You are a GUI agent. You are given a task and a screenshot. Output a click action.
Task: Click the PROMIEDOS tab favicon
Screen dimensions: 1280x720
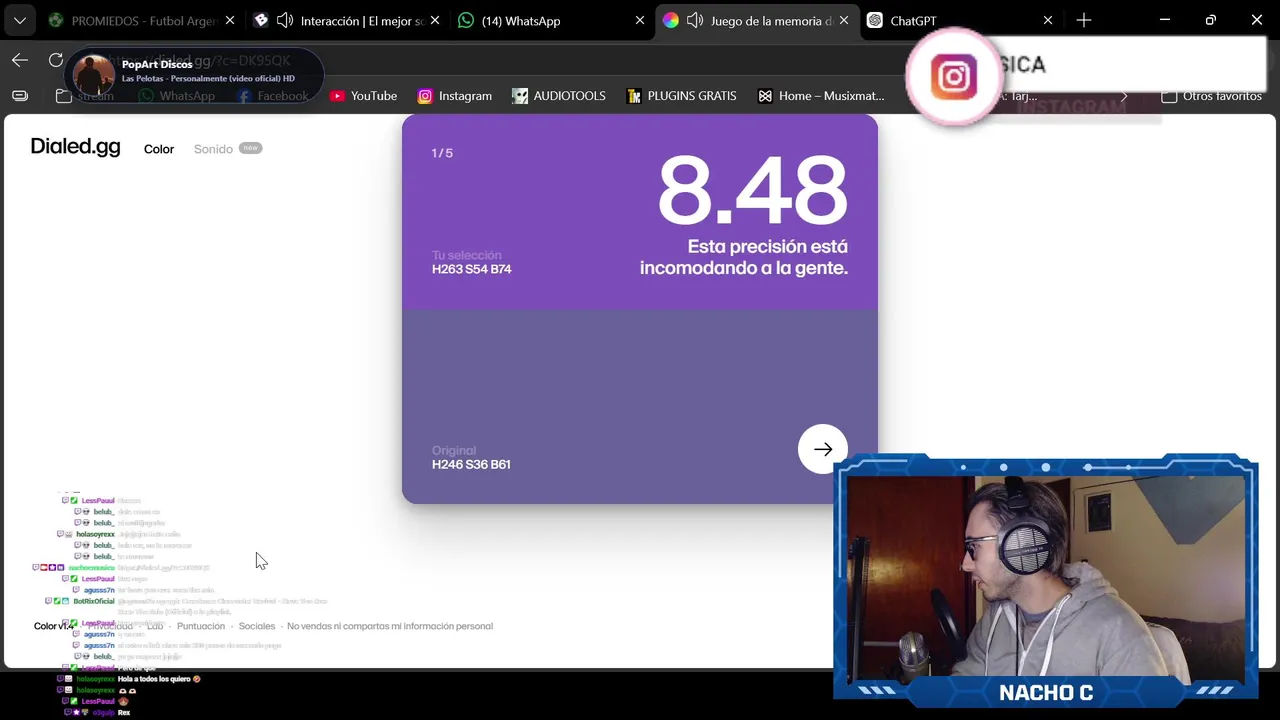click(x=56, y=20)
